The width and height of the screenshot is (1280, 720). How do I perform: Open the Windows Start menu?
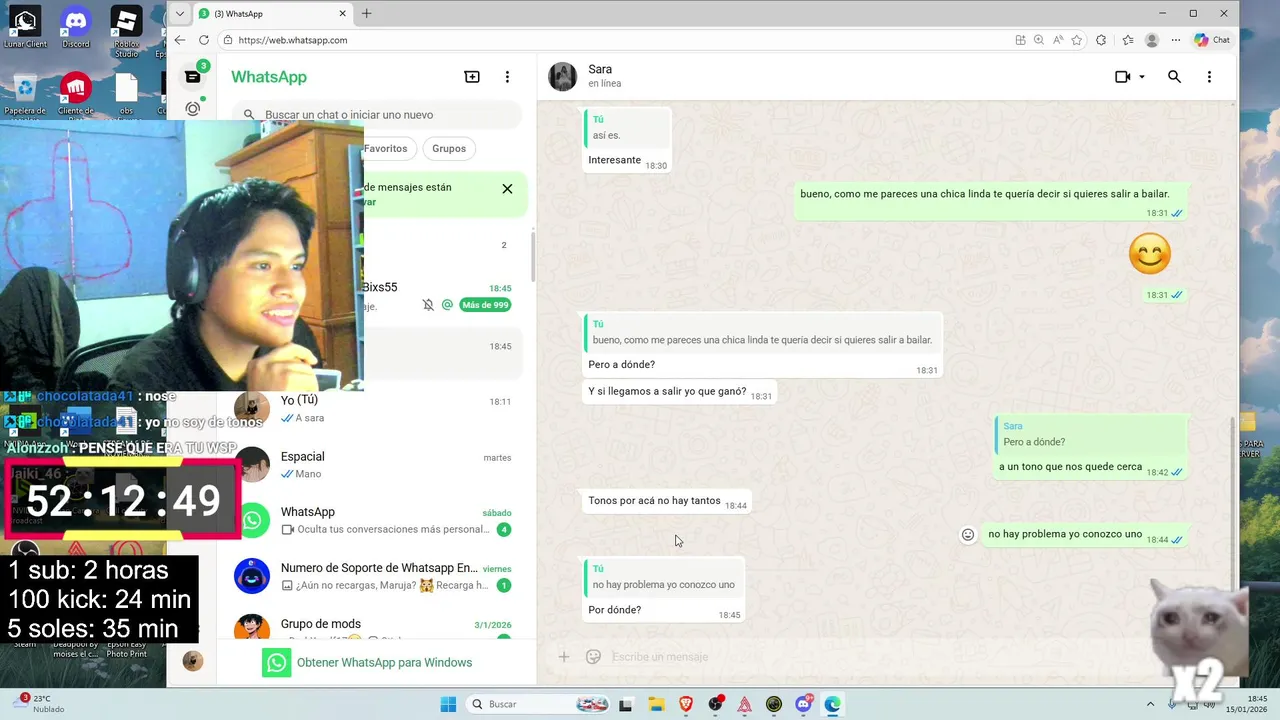click(447, 704)
